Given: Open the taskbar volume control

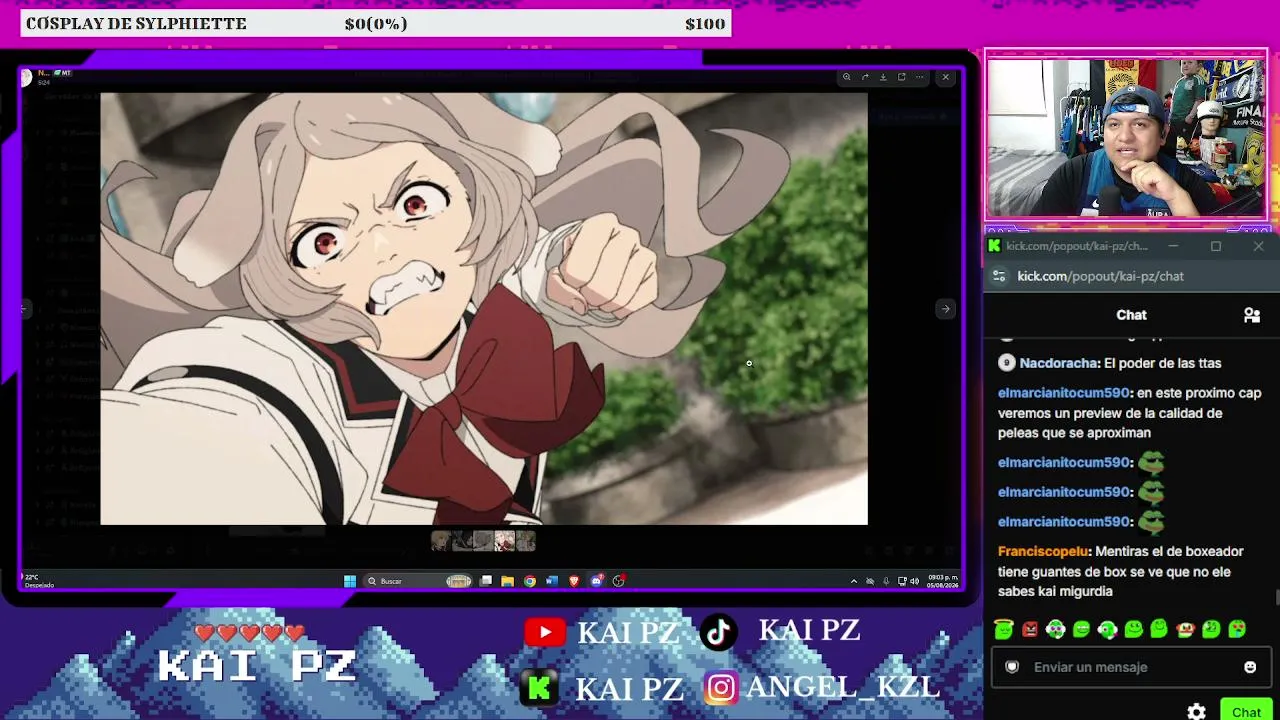Looking at the screenshot, I should click(914, 581).
